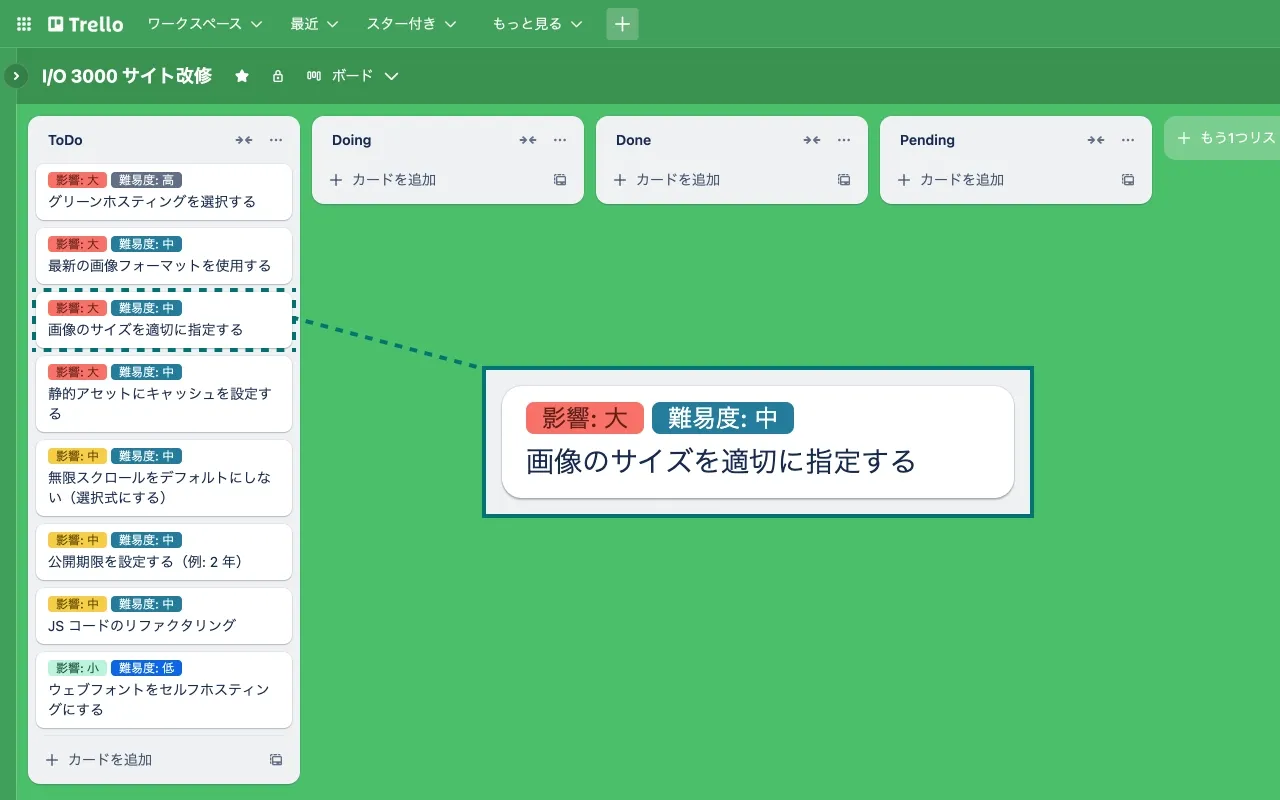
Task: Open the グリーンホスティングを選択する card
Action: (163, 192)
